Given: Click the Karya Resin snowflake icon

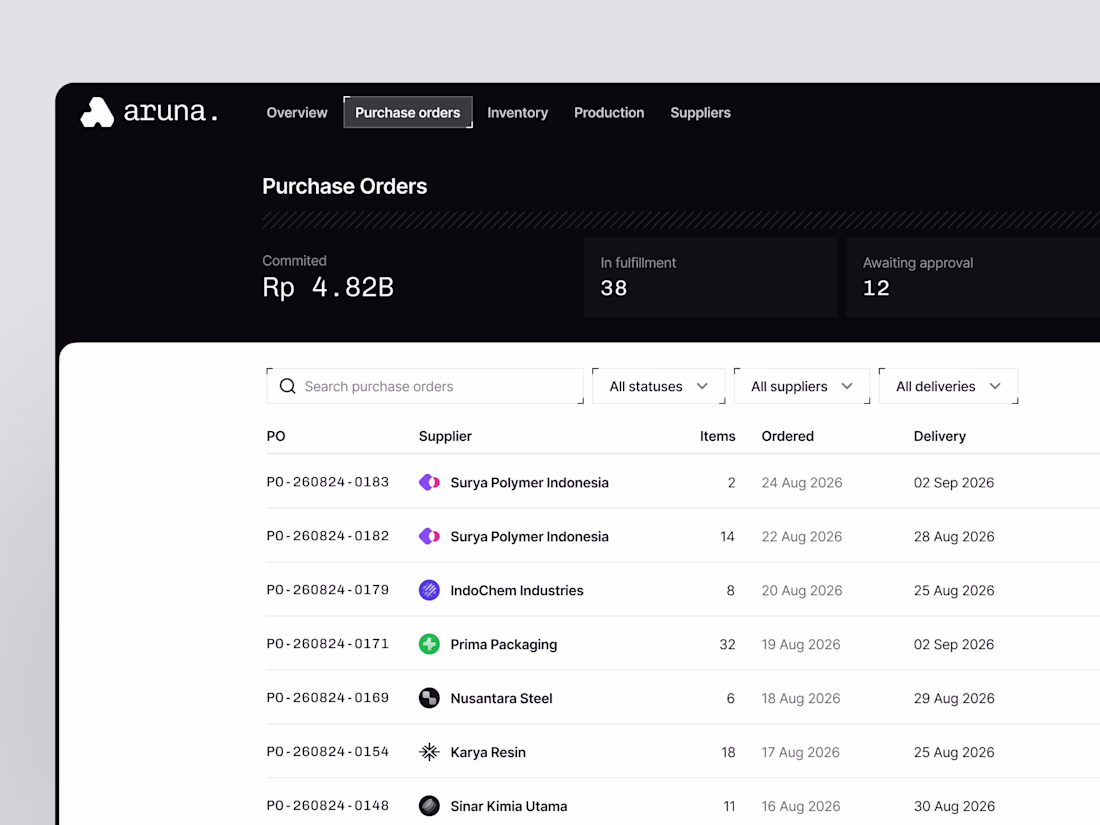Looking at the screenshot, I should (x=429, y=752).
